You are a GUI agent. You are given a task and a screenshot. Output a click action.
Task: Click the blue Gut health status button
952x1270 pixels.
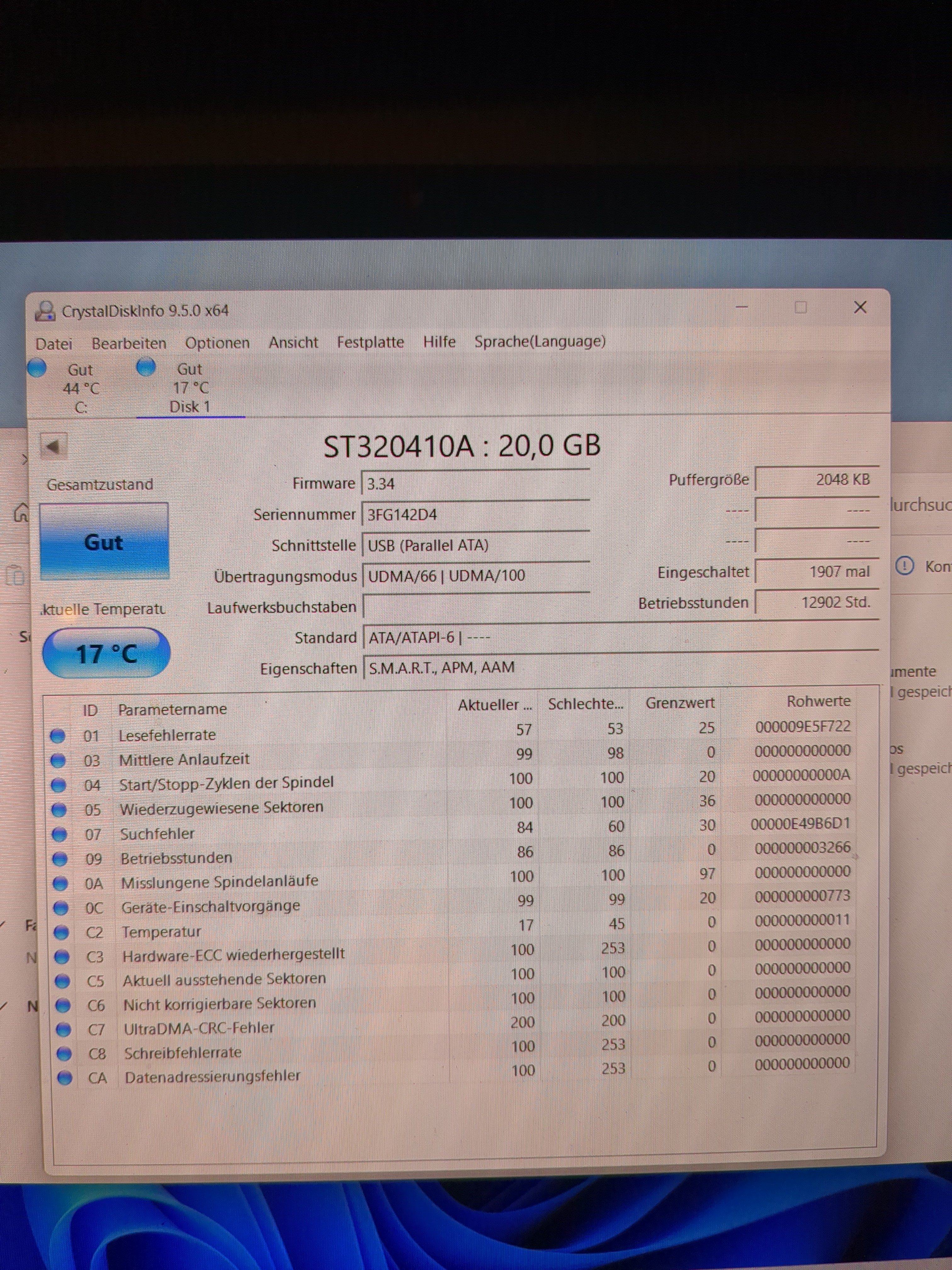(x=104, y=542)
